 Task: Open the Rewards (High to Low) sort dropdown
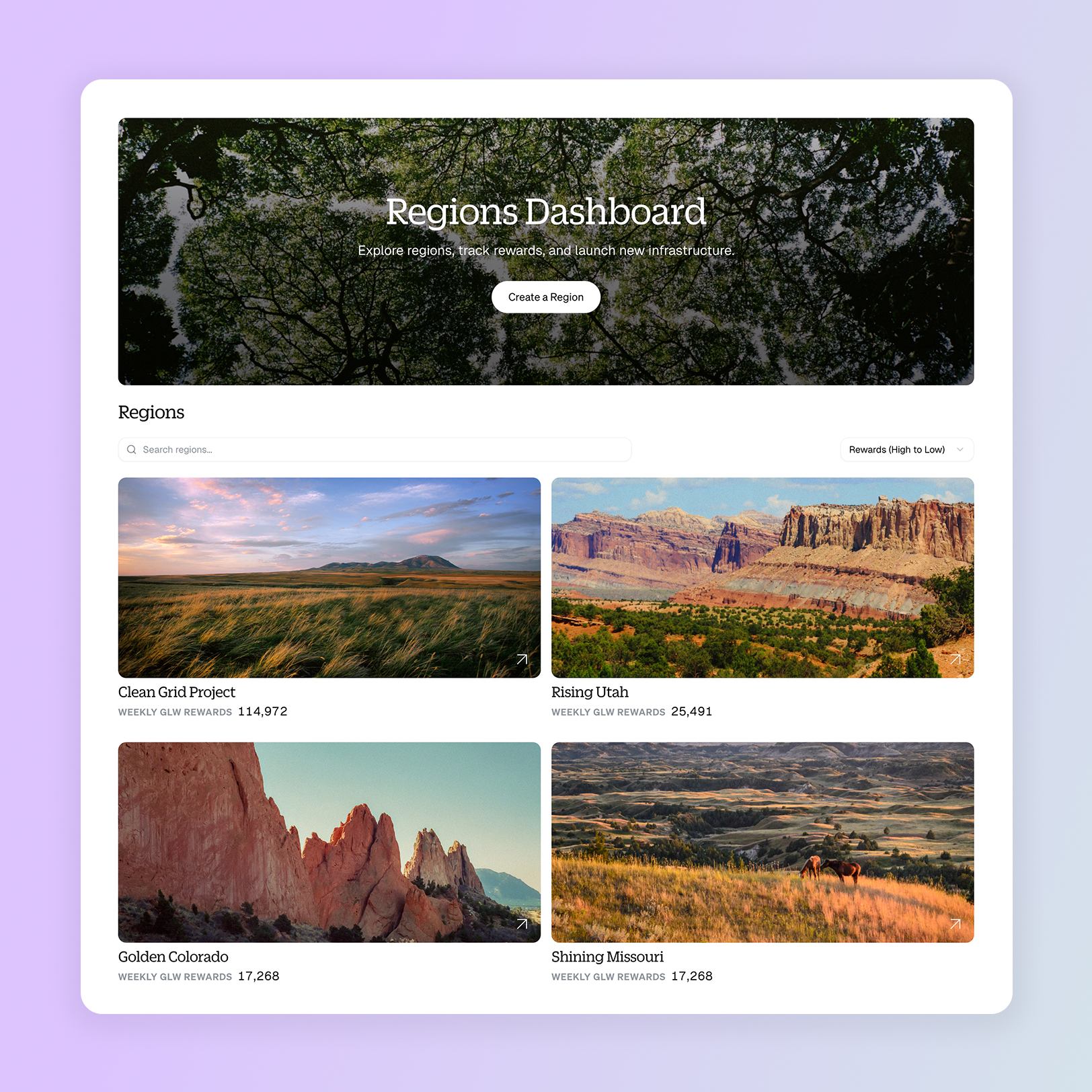pos(898,450)
